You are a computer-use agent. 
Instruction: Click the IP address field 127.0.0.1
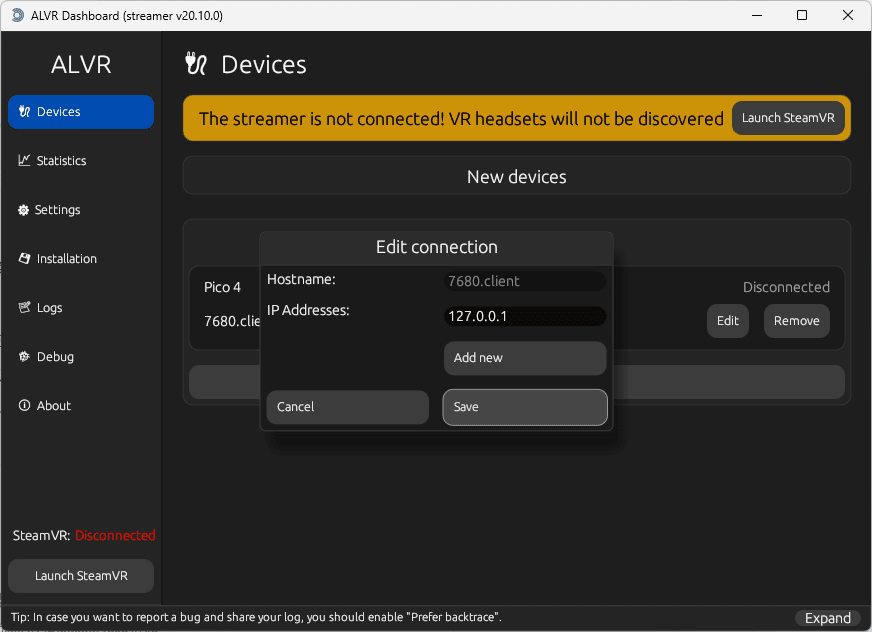click(524, 317)
